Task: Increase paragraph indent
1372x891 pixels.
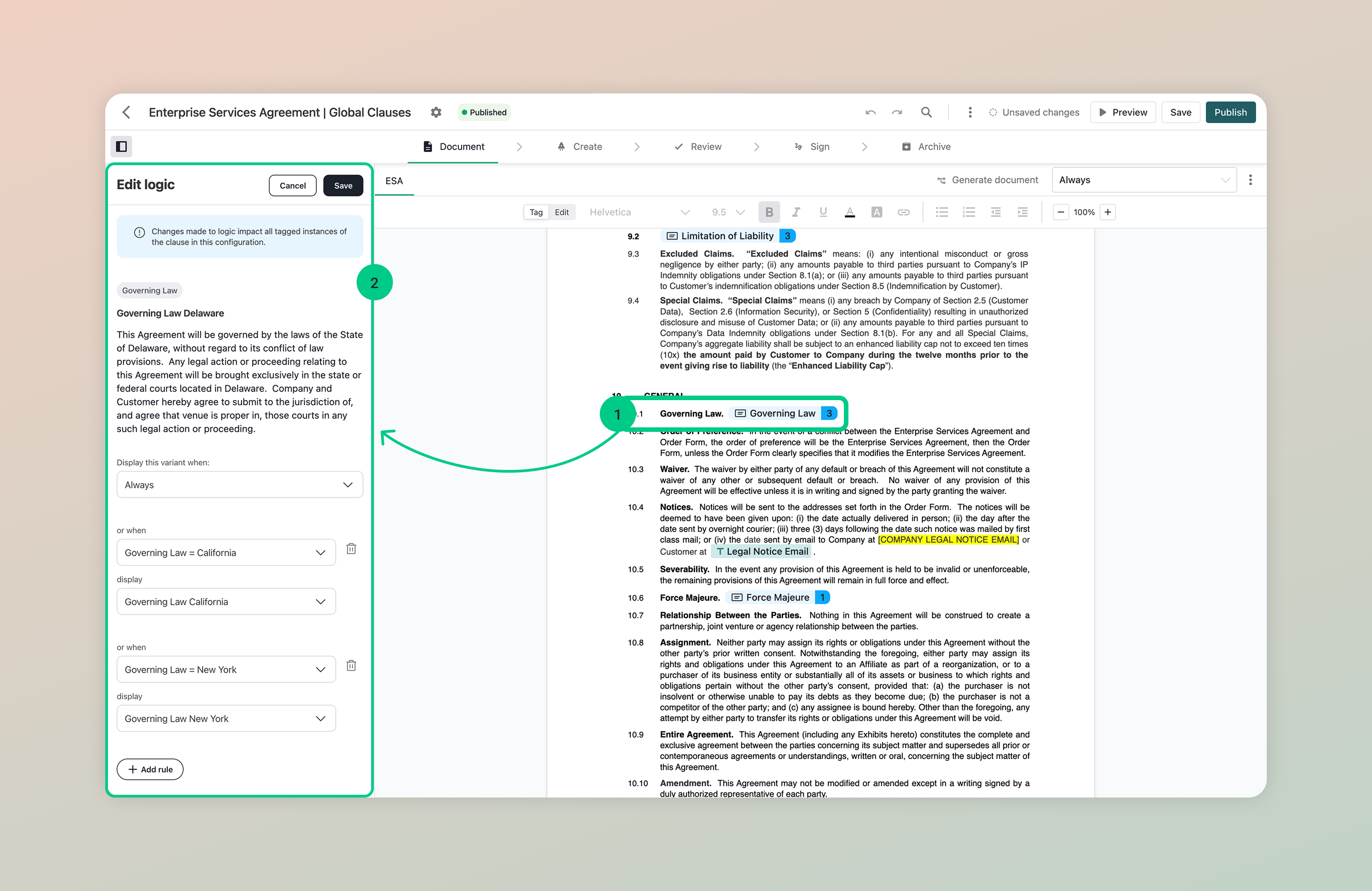Action: pyautogui.click(x=1023, y=212)
